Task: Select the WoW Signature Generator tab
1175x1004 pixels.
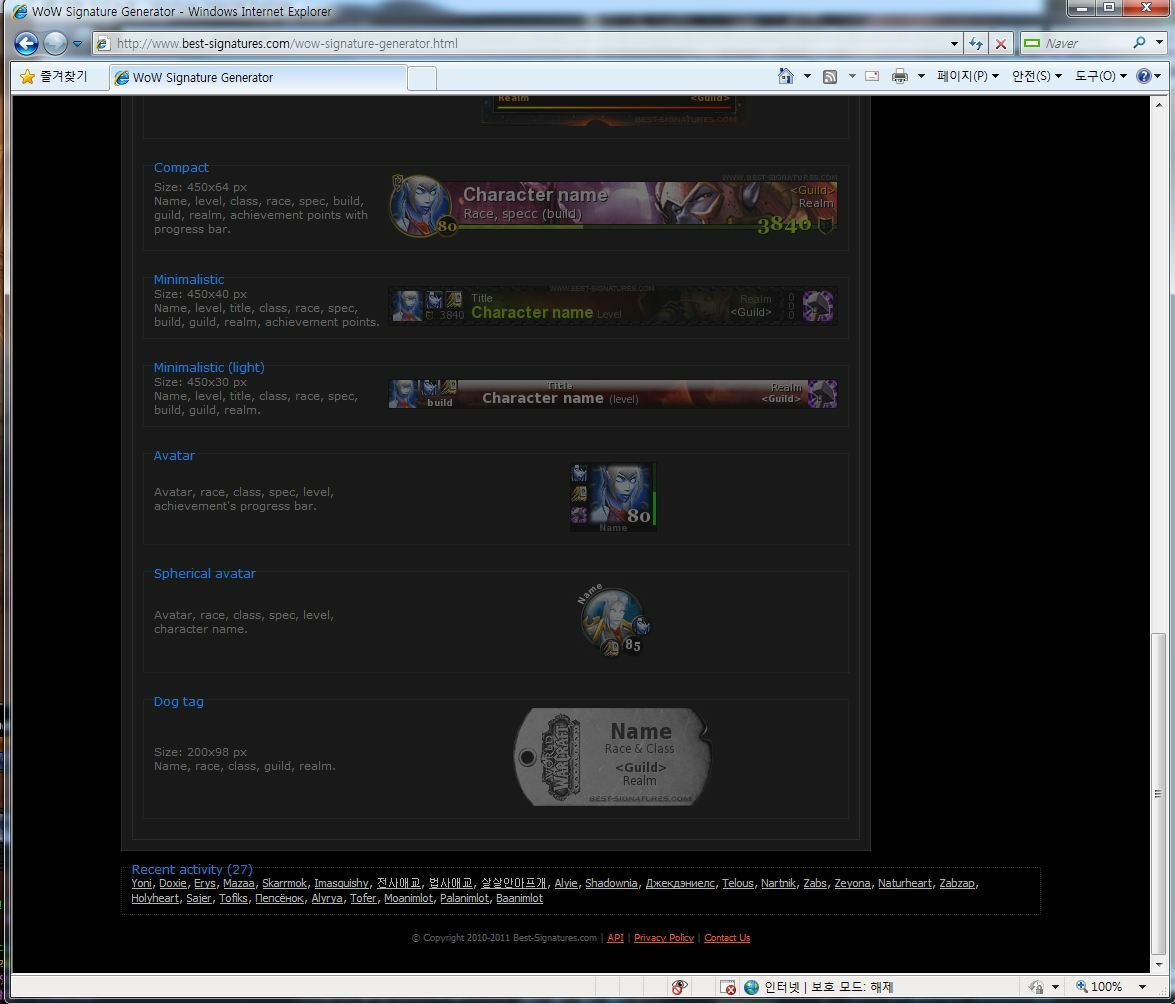Action: pyautogui.click(x=260, y=78)
